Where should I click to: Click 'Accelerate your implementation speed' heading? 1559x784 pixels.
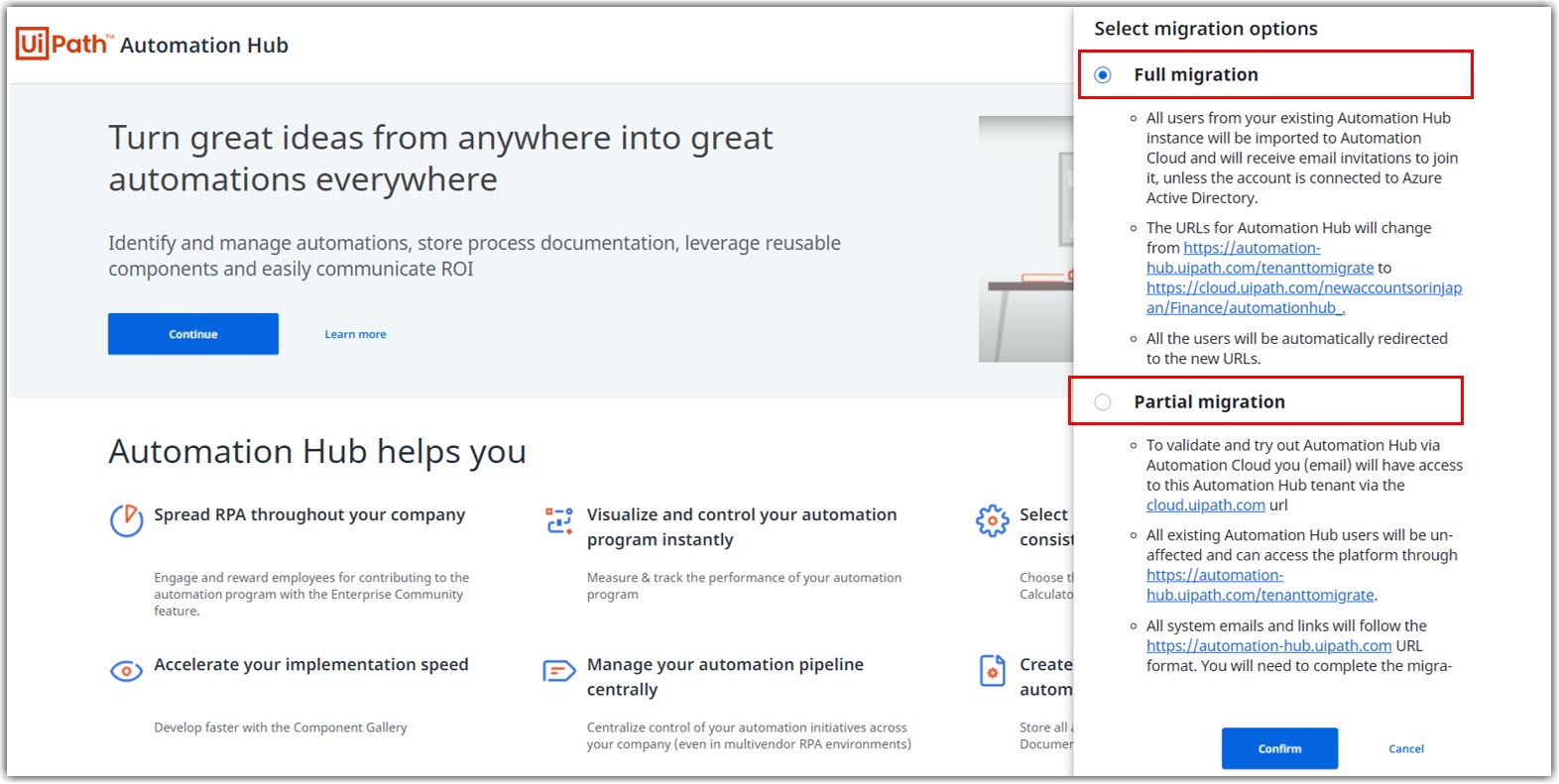click(x=311, y=665)
